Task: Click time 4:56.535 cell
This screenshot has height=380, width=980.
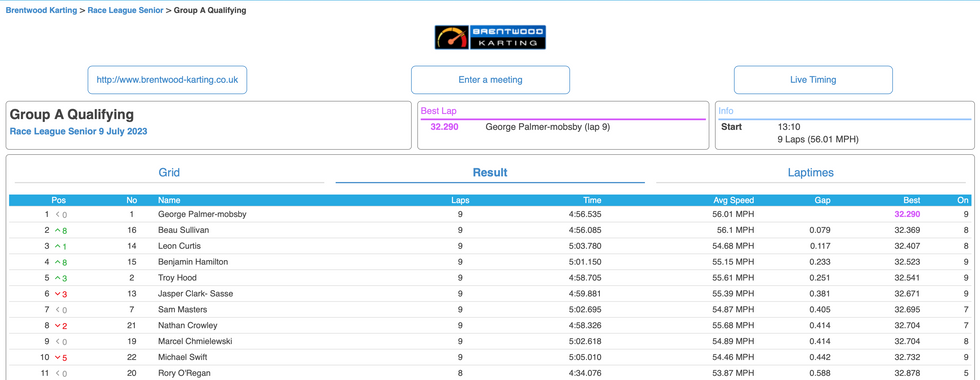Action: (x=584, y=214)
